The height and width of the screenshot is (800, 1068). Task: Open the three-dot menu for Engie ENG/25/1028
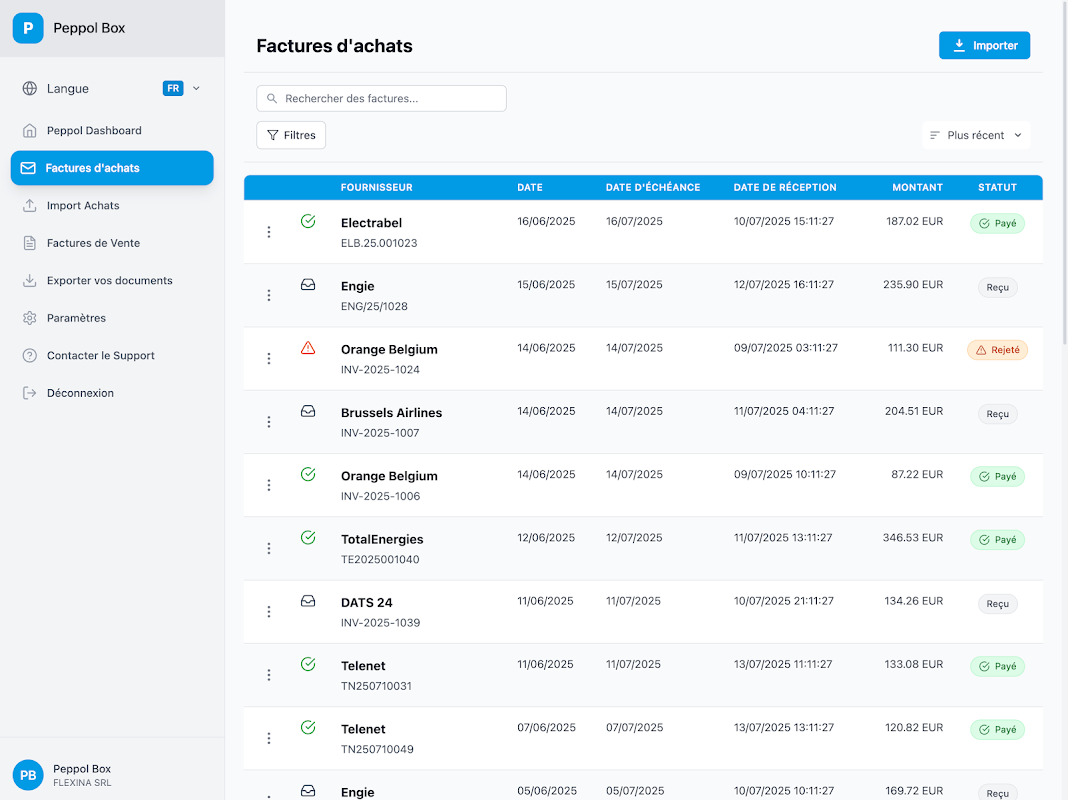[269, 295]
